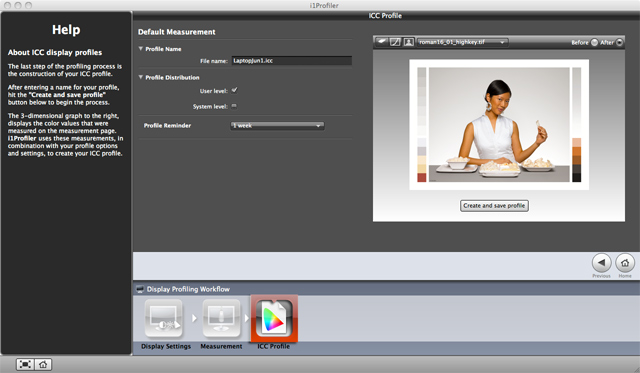Enable the System level checkbox
The width and height of the screenshot is (640, 373).
click(x=234, y=106)
